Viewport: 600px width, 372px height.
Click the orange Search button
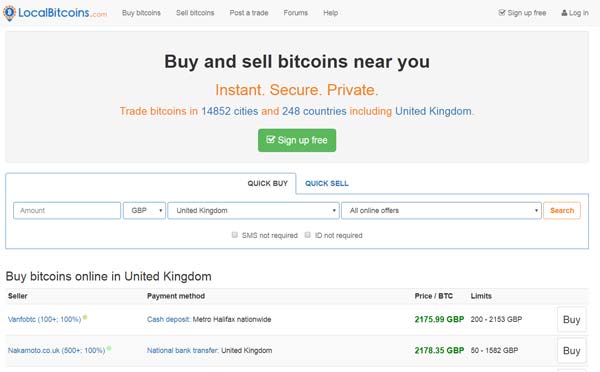(x=562, y=210)
